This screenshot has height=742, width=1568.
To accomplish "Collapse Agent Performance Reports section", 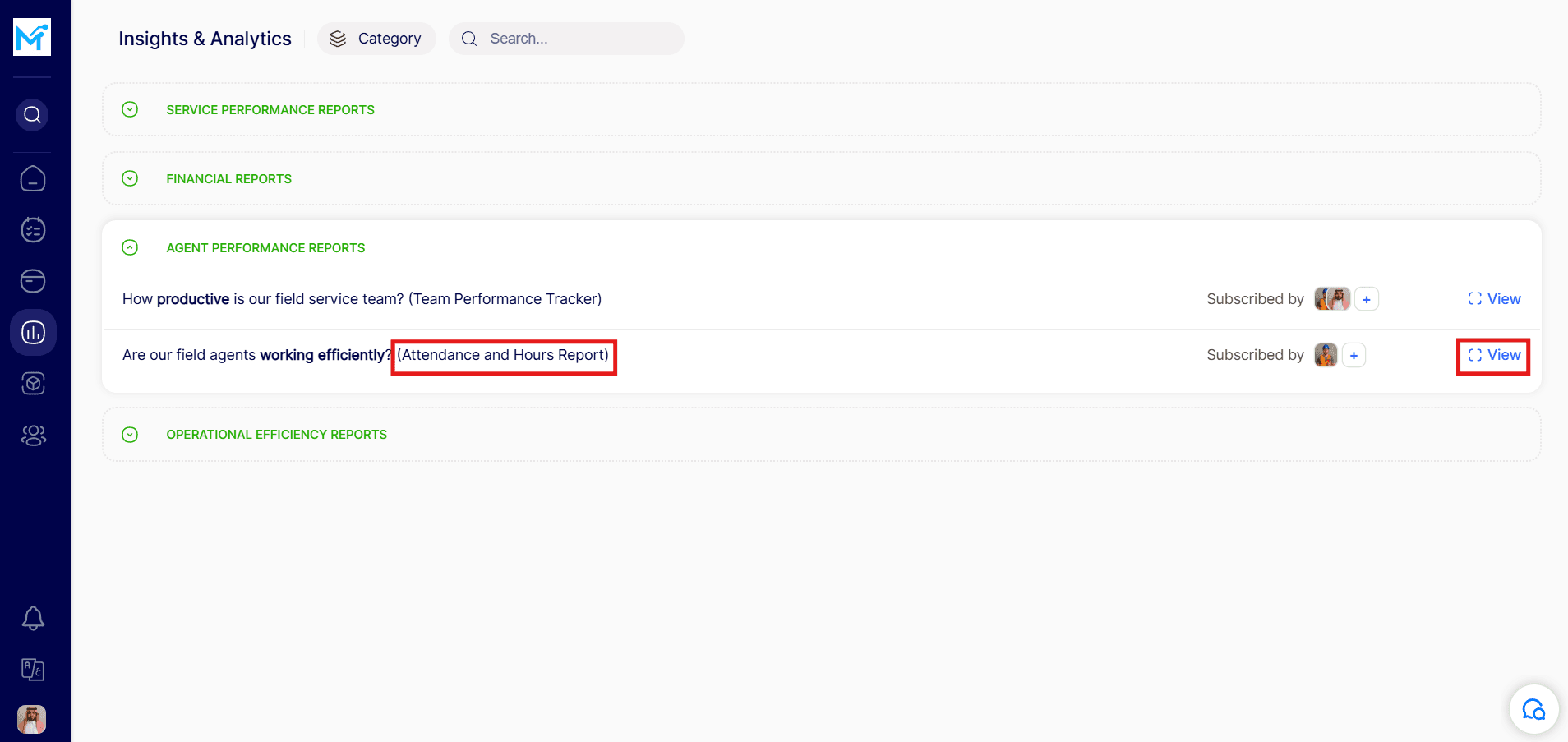I will click(x=130, y=247).
